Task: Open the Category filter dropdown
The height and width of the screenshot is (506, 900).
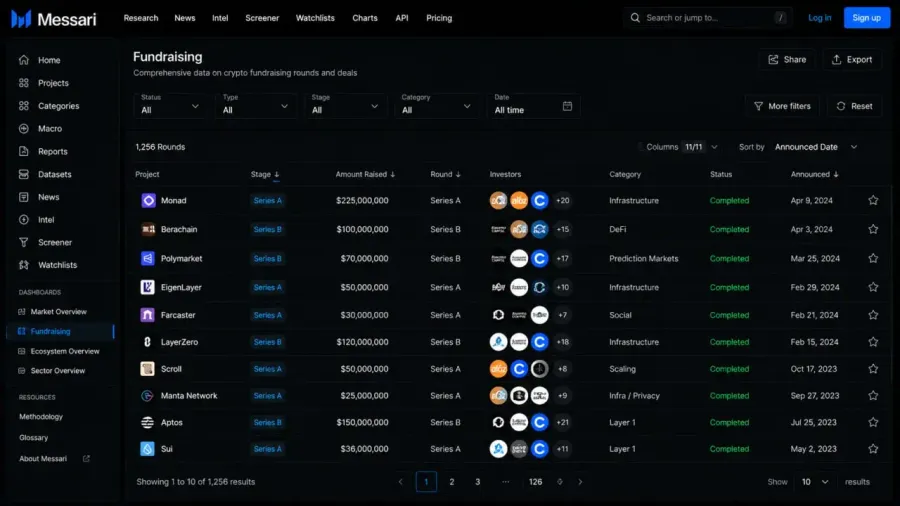Action: click(436, 106)
